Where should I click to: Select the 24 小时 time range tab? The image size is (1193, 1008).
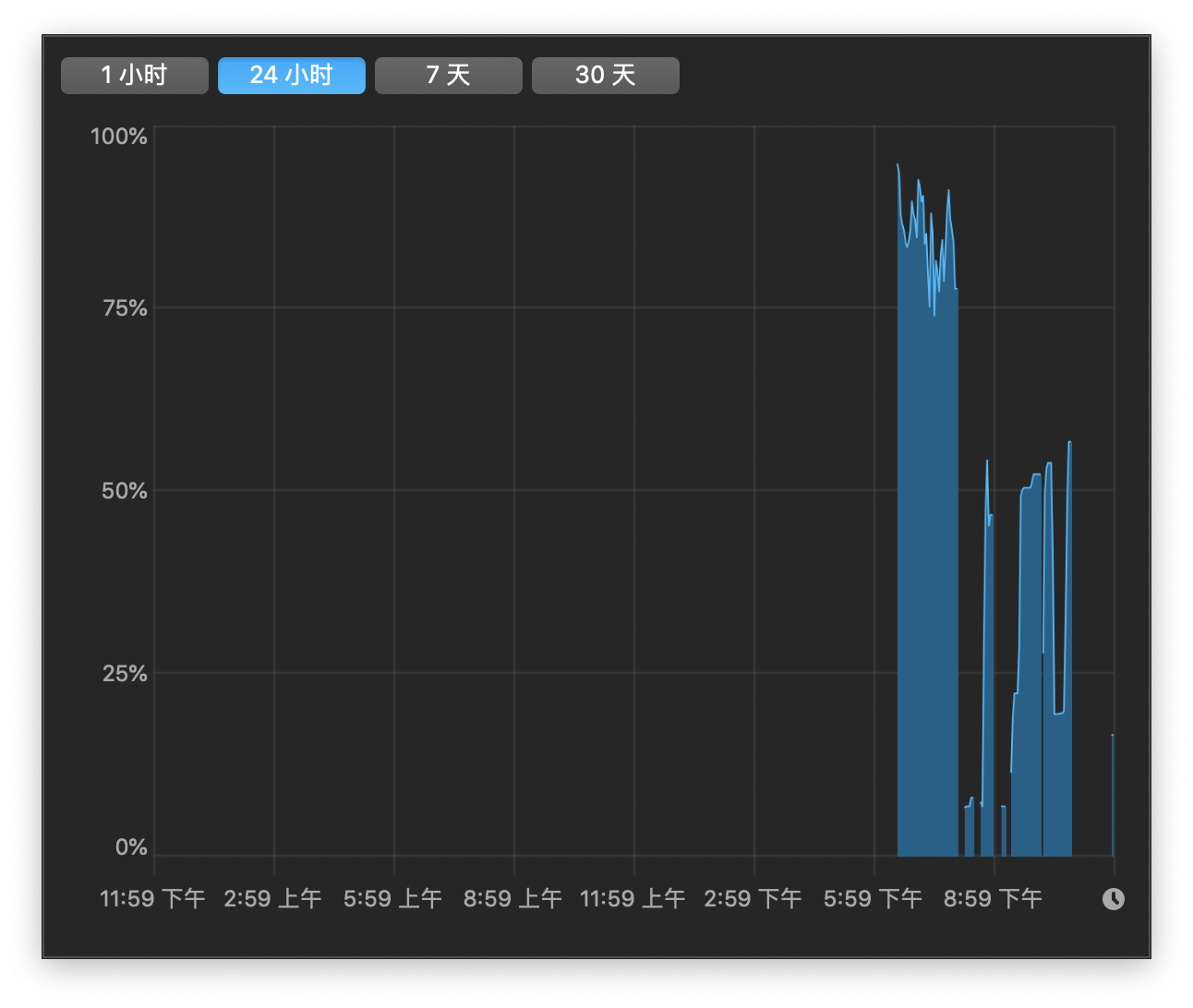pyautogui.click(x=292, y=76)
